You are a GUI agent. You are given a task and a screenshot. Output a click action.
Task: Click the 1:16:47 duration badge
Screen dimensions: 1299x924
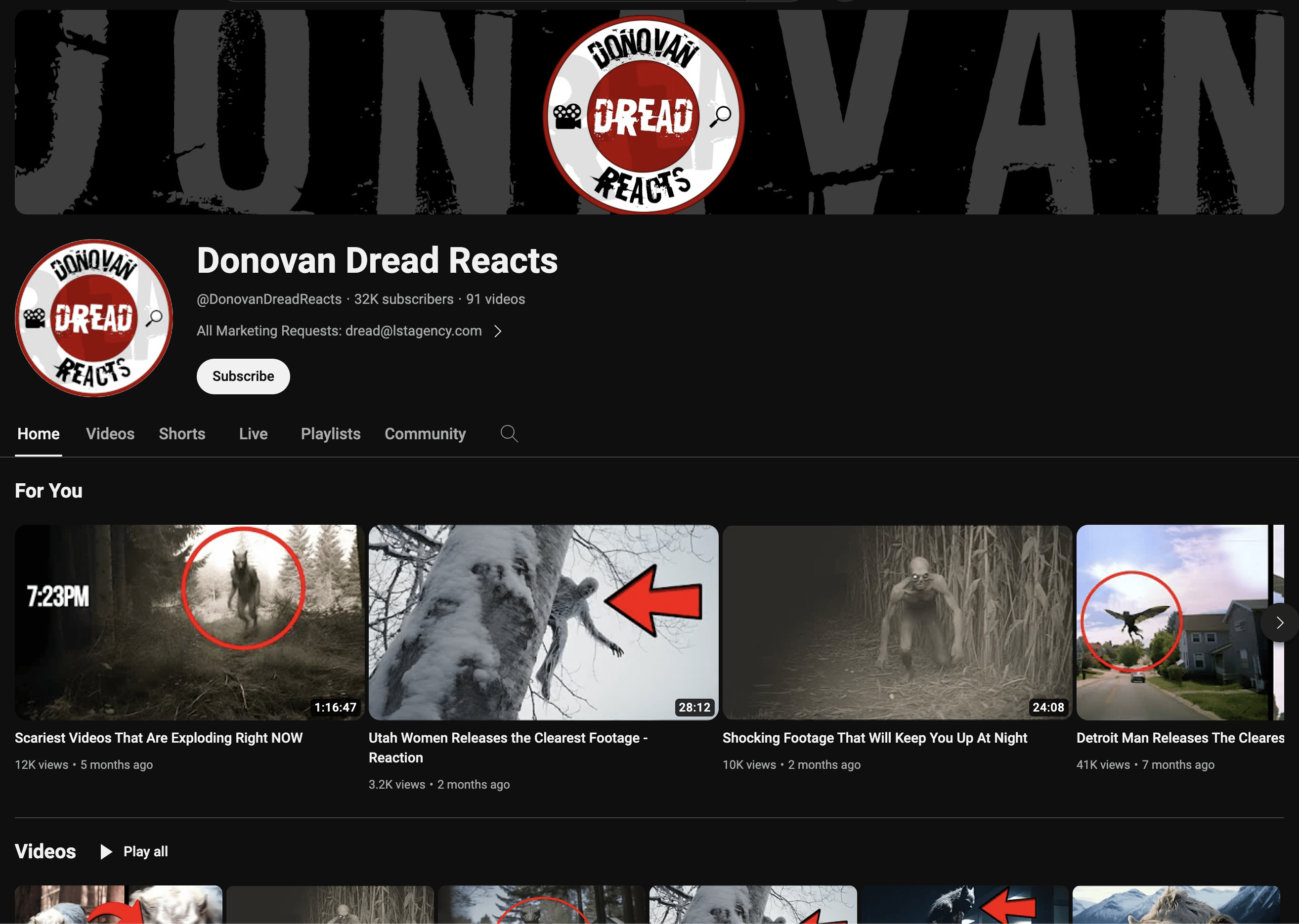tap(335, 707)
